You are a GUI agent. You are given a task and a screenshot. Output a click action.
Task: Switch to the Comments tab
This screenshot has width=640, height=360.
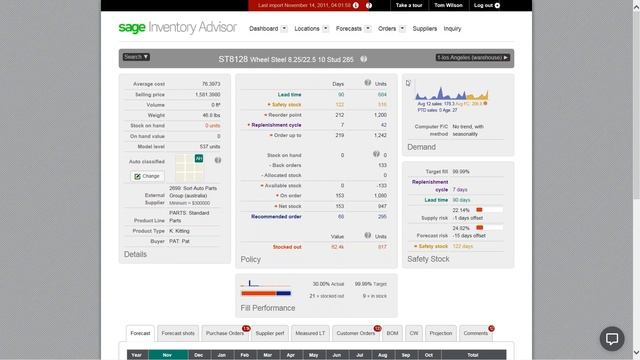(x=476, y=333)
